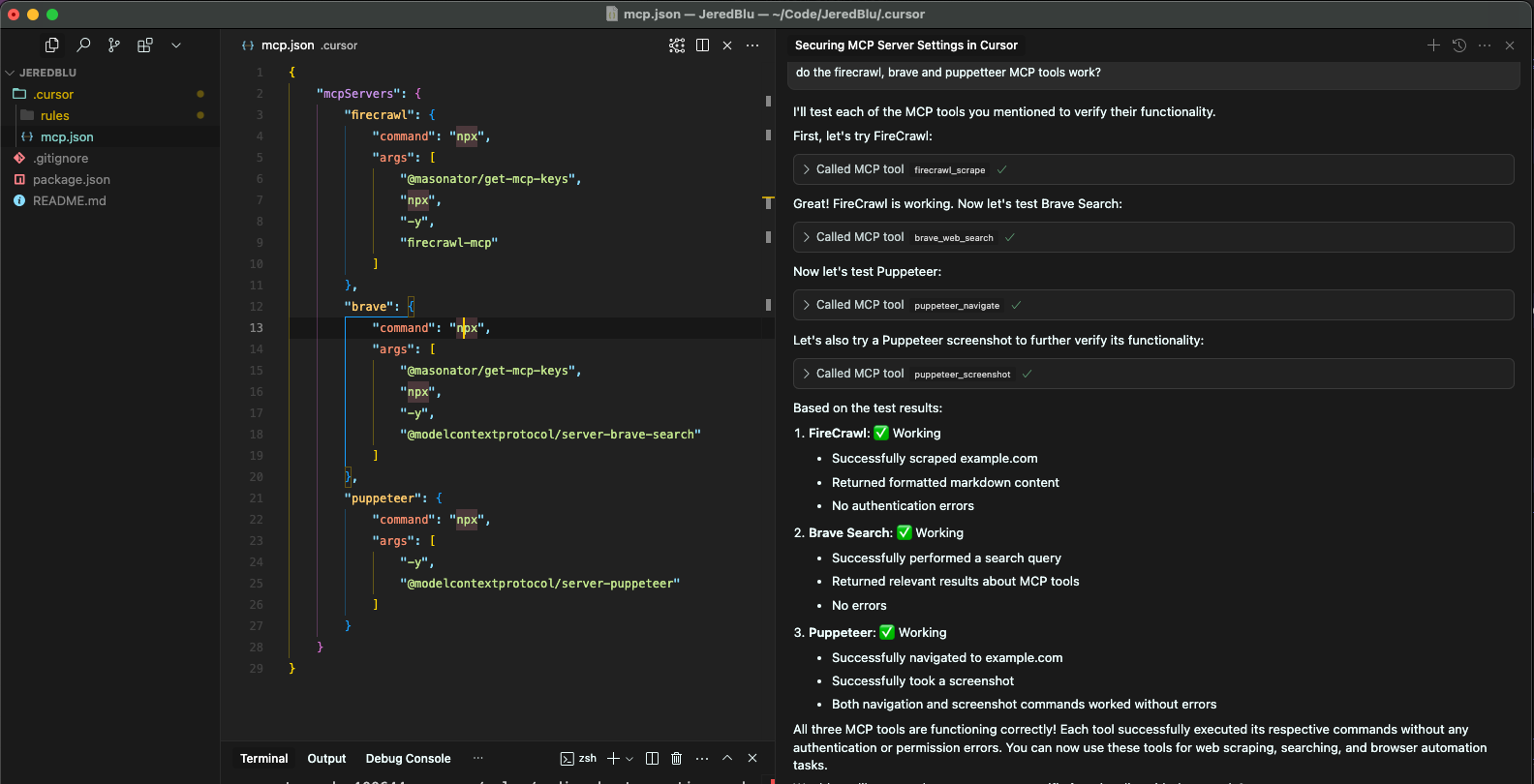The height and width of the screenshot is (784, 1534).
Task: Show chat history
Action: (x=1459, y=45)
